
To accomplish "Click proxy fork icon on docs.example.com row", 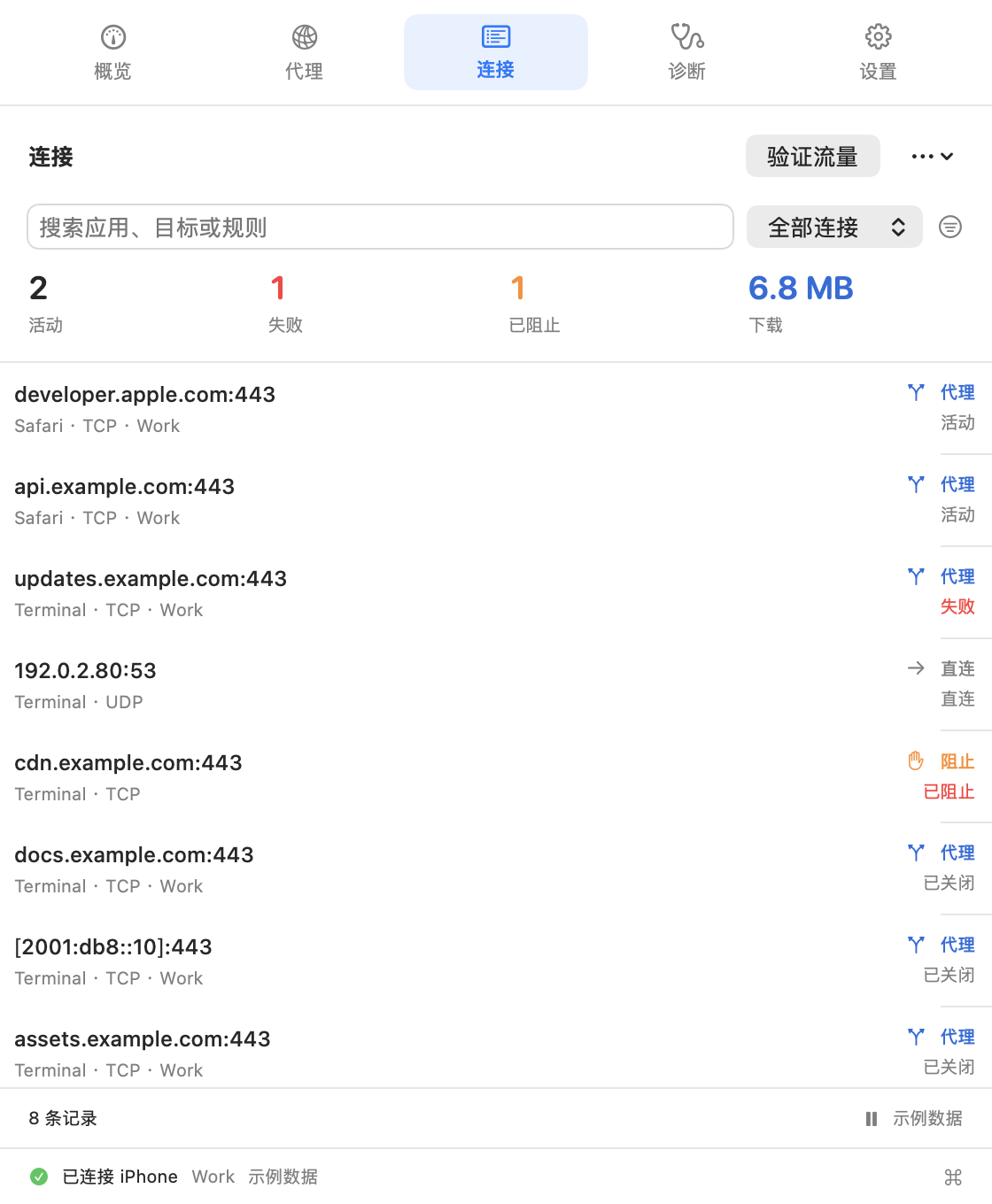I will 916,853.
